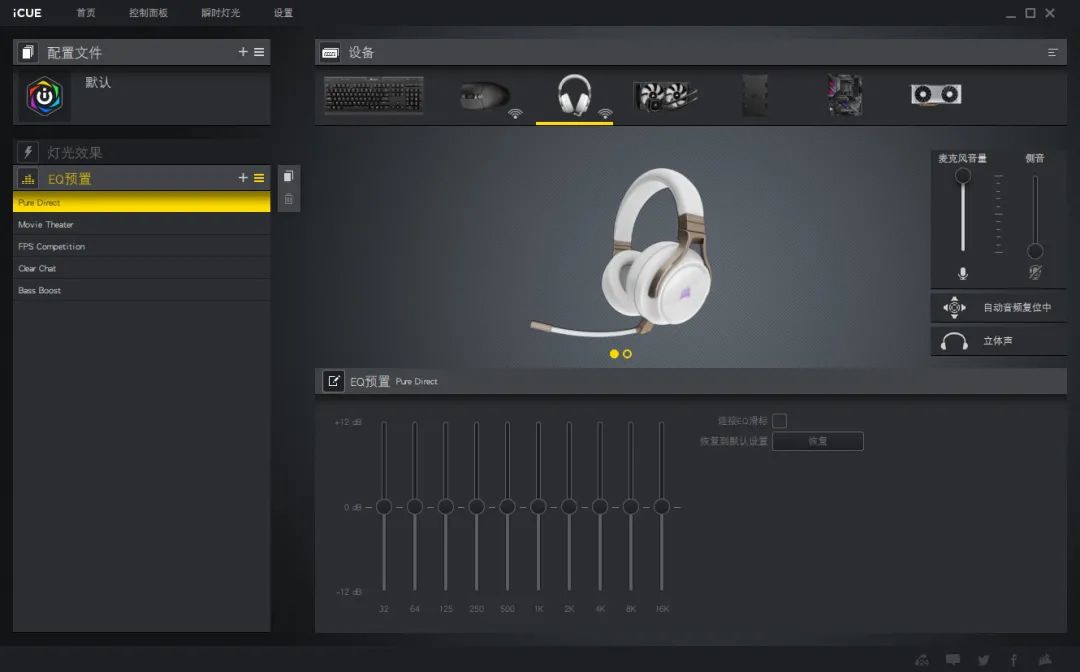The width and height of the screenshot is (1080, 672).
Task: Open the devices panel options menu
Action: click(x=1052, y=52)
